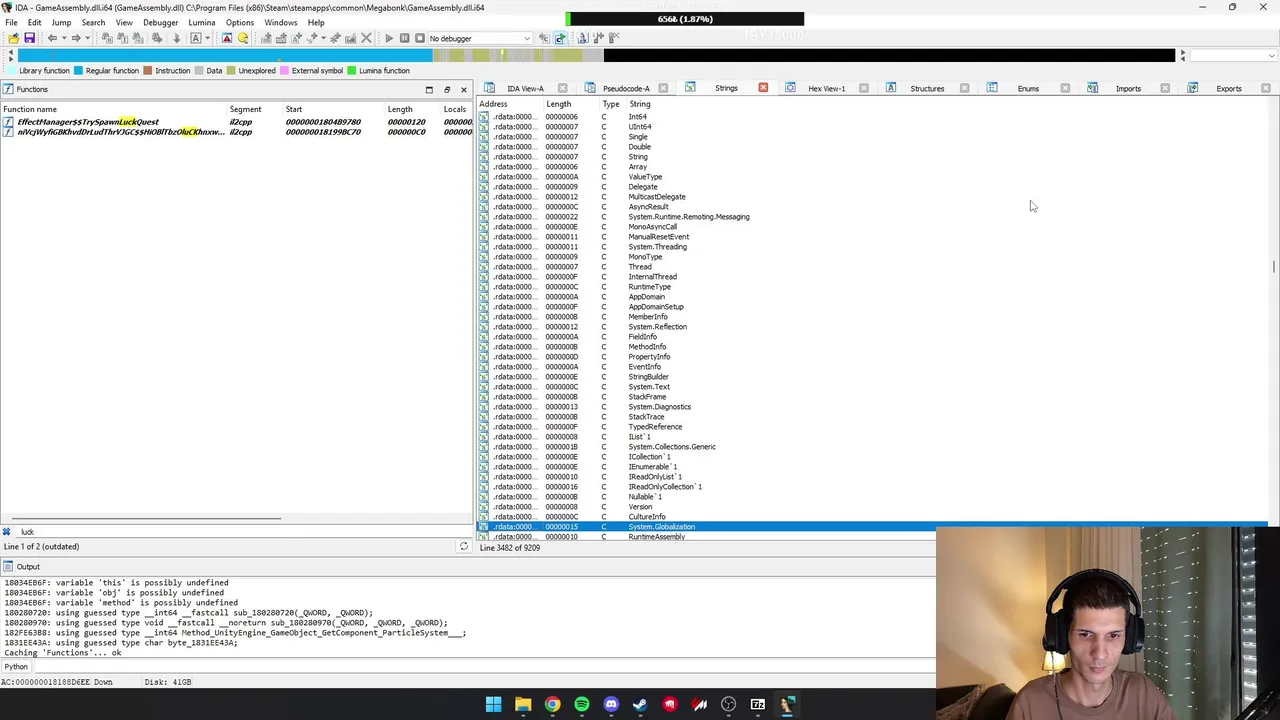Image resolution: width=1280 pixels, height=720 pixels.
Task: Close the IDA View-A tab
Action: 562,88
